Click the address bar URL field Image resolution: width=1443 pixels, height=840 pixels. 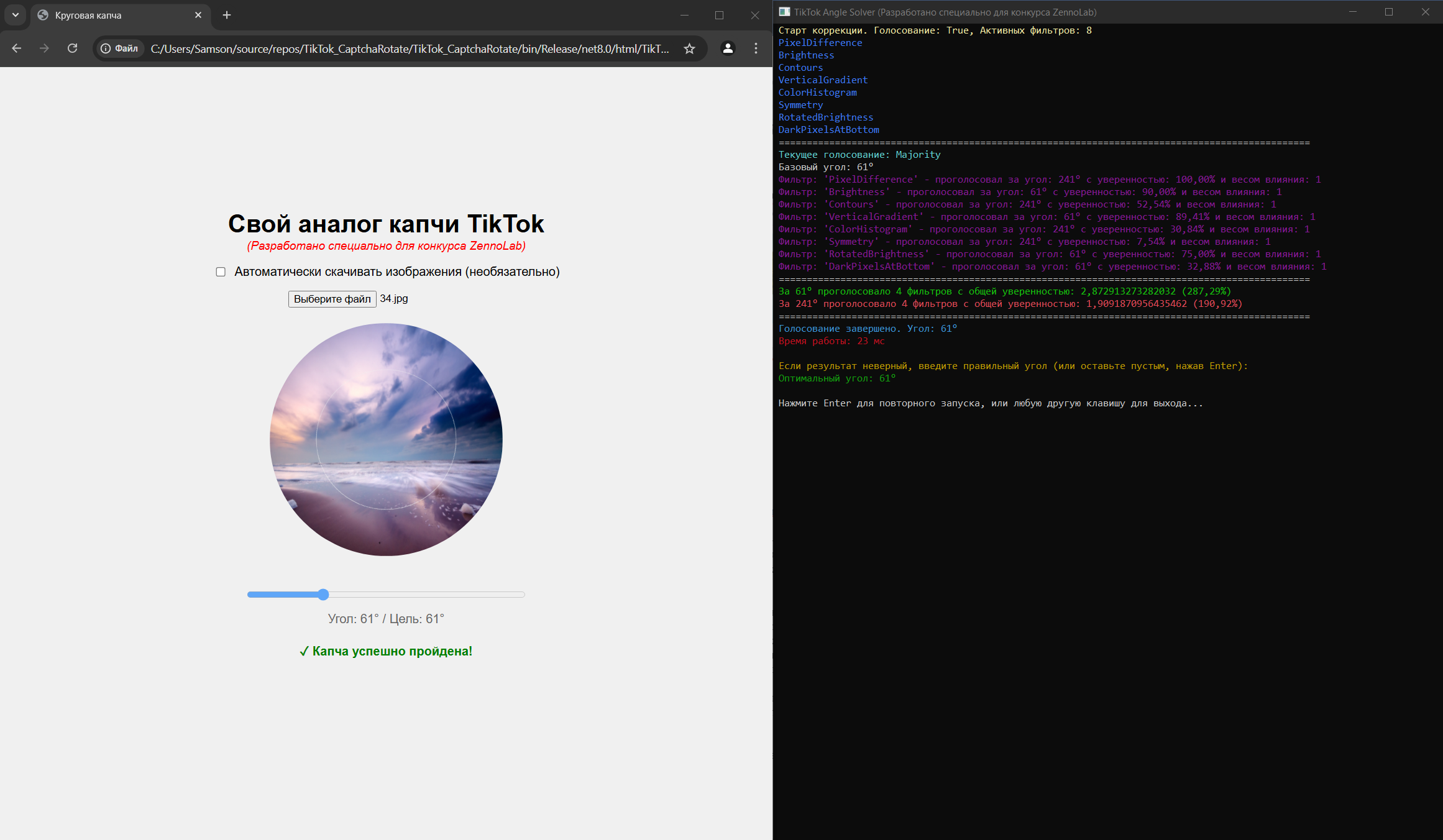(x=410, y=48)
